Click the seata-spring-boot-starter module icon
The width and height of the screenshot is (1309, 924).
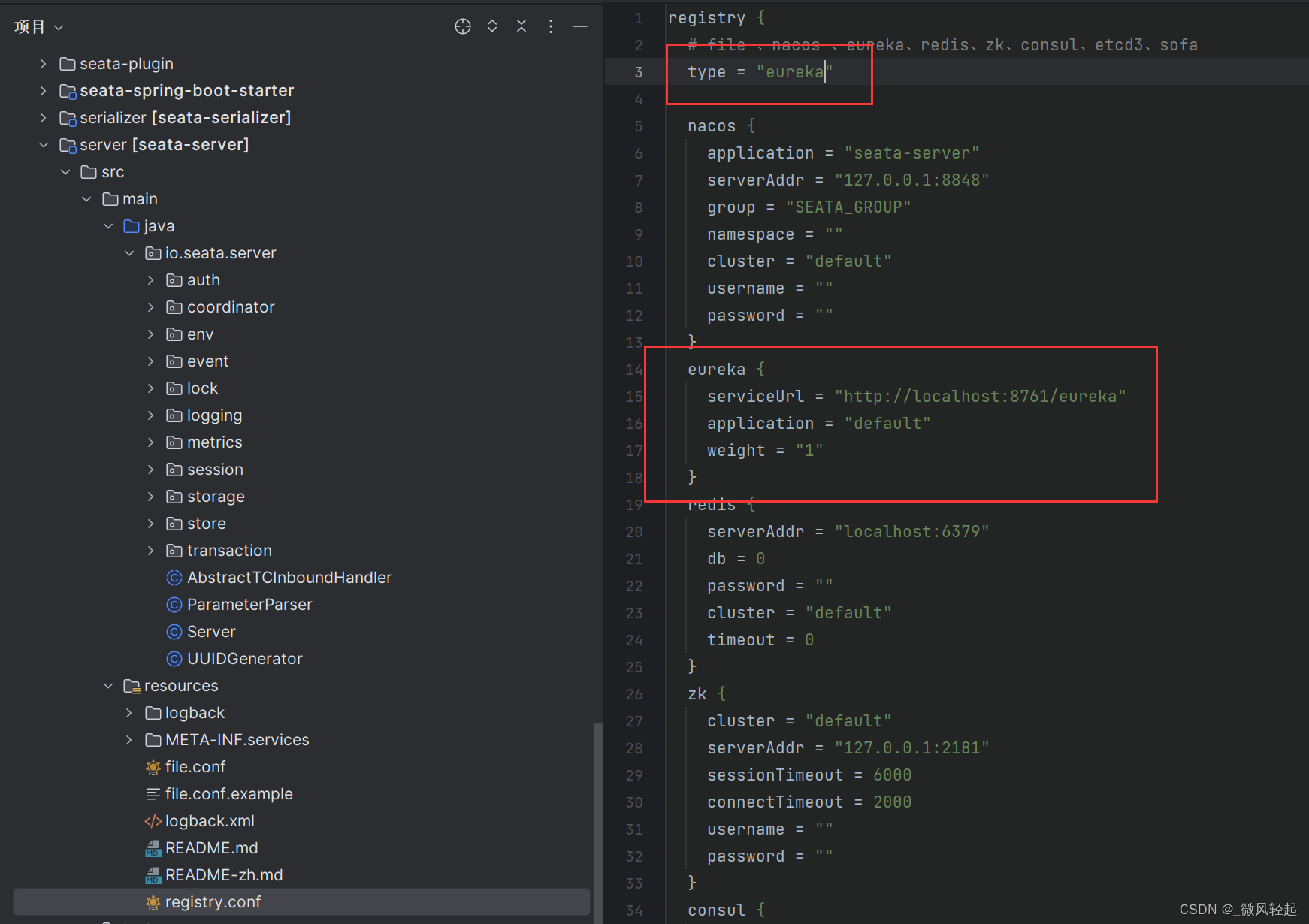pyautogui.click(x=68, y=92)
